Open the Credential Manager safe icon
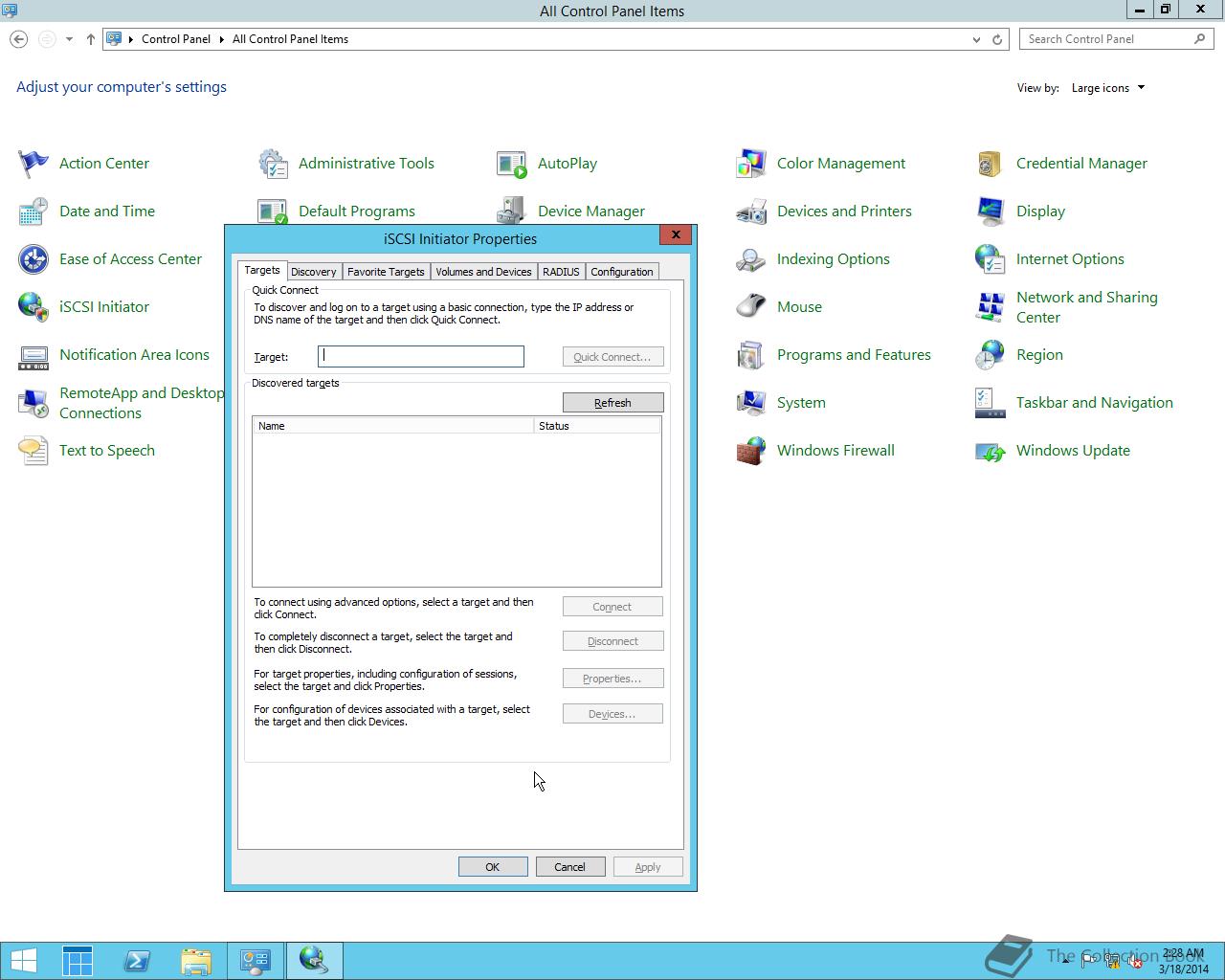Screen dimensions: 1225x980 point(991,164)
